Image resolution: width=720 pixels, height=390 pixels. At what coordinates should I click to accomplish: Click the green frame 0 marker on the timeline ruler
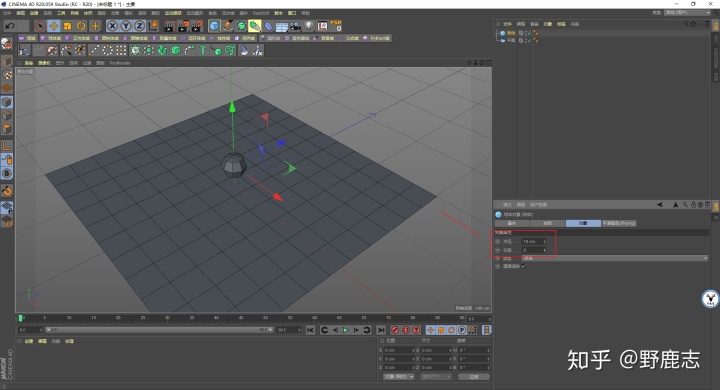click(x=20, y=318)
